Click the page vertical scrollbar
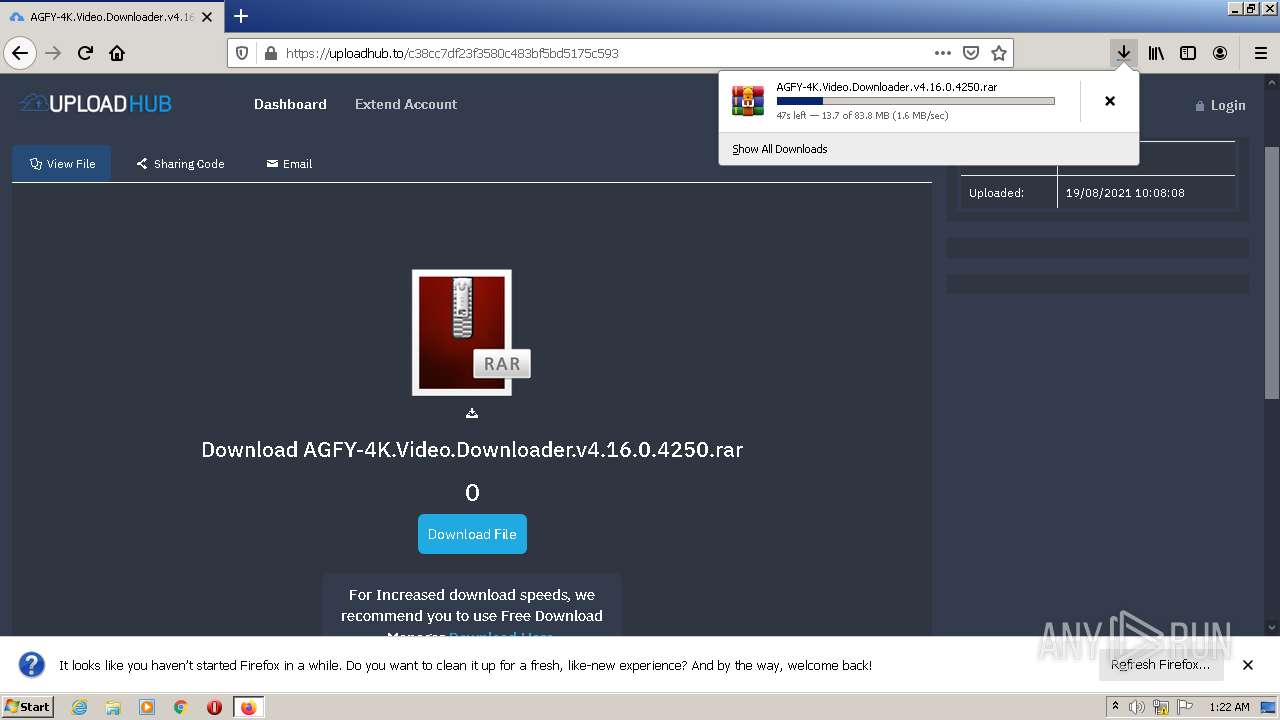This screenshot has width=1280, height=720. [1272, 271]
